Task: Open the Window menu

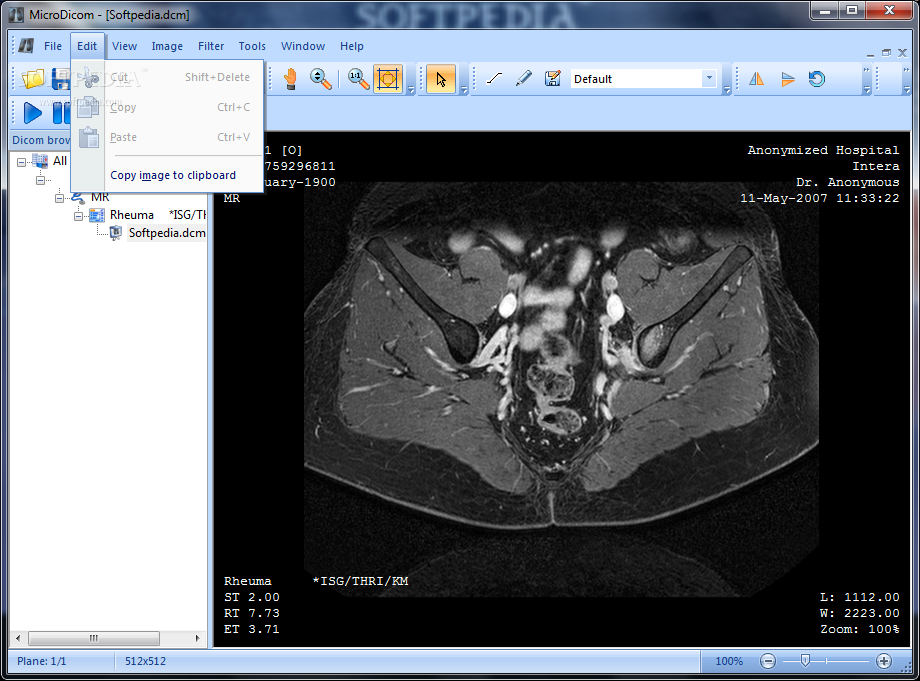Action: click(303, 46)
